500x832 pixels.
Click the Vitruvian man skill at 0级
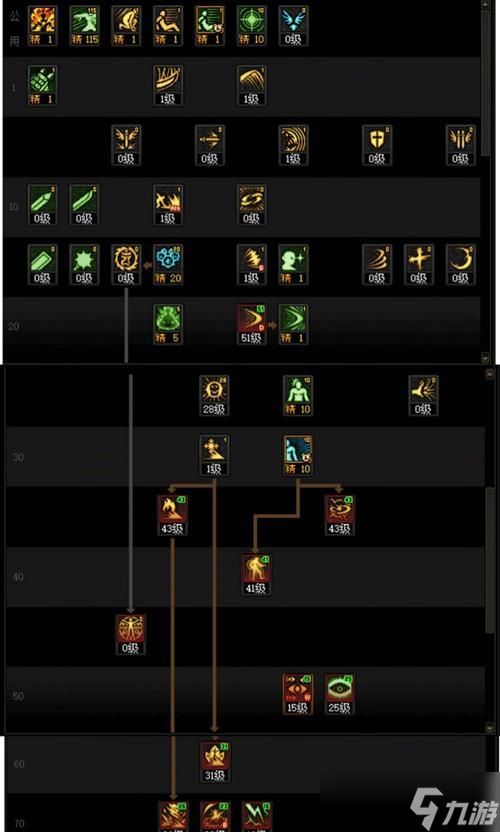point(131,635)
